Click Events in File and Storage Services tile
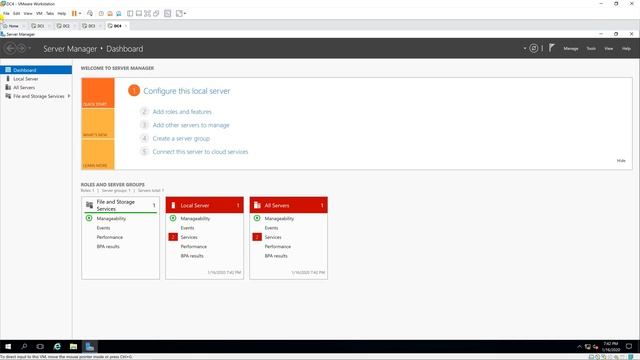Viewport: 640px width, 360px height. click(103, 228)
